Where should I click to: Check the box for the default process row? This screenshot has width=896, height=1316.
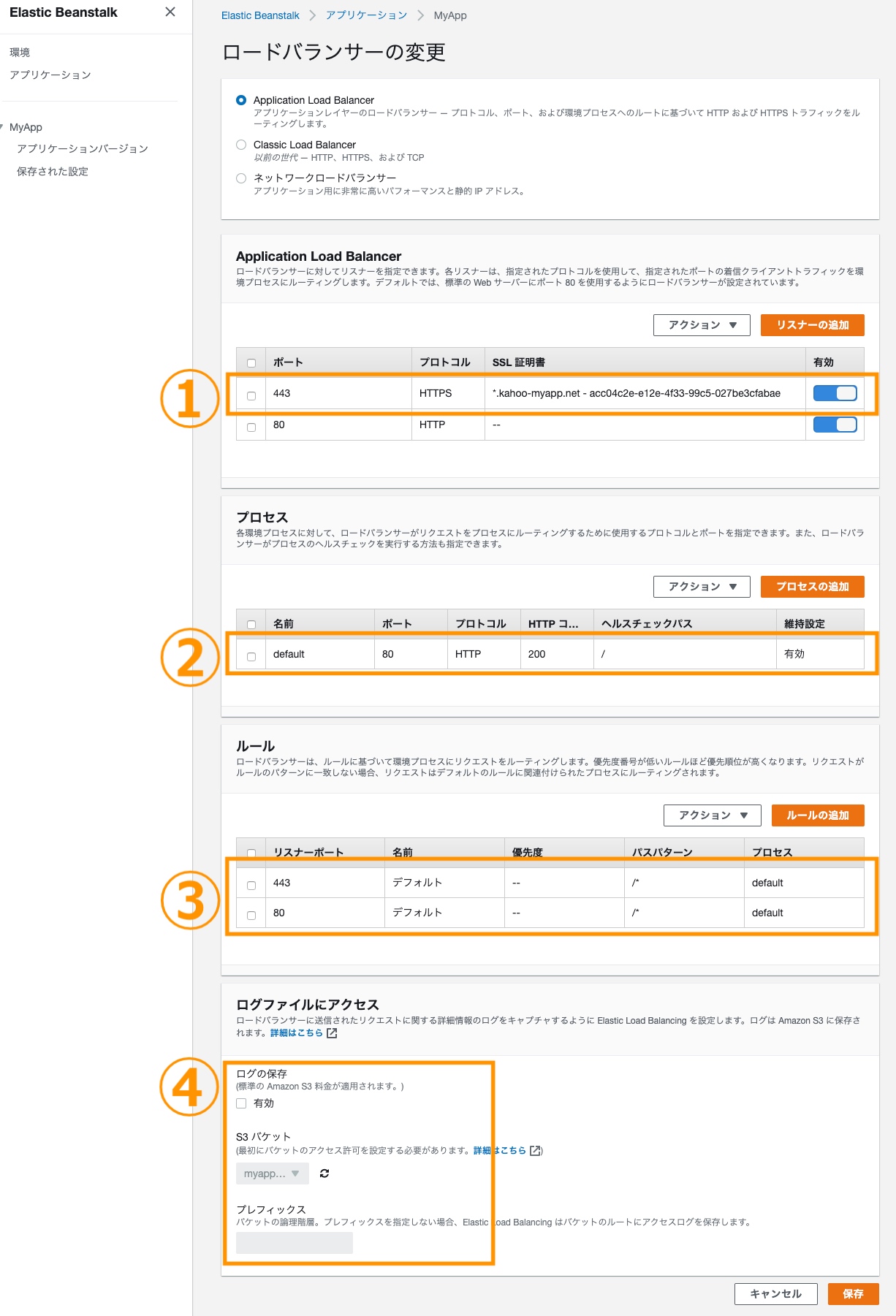251,656
